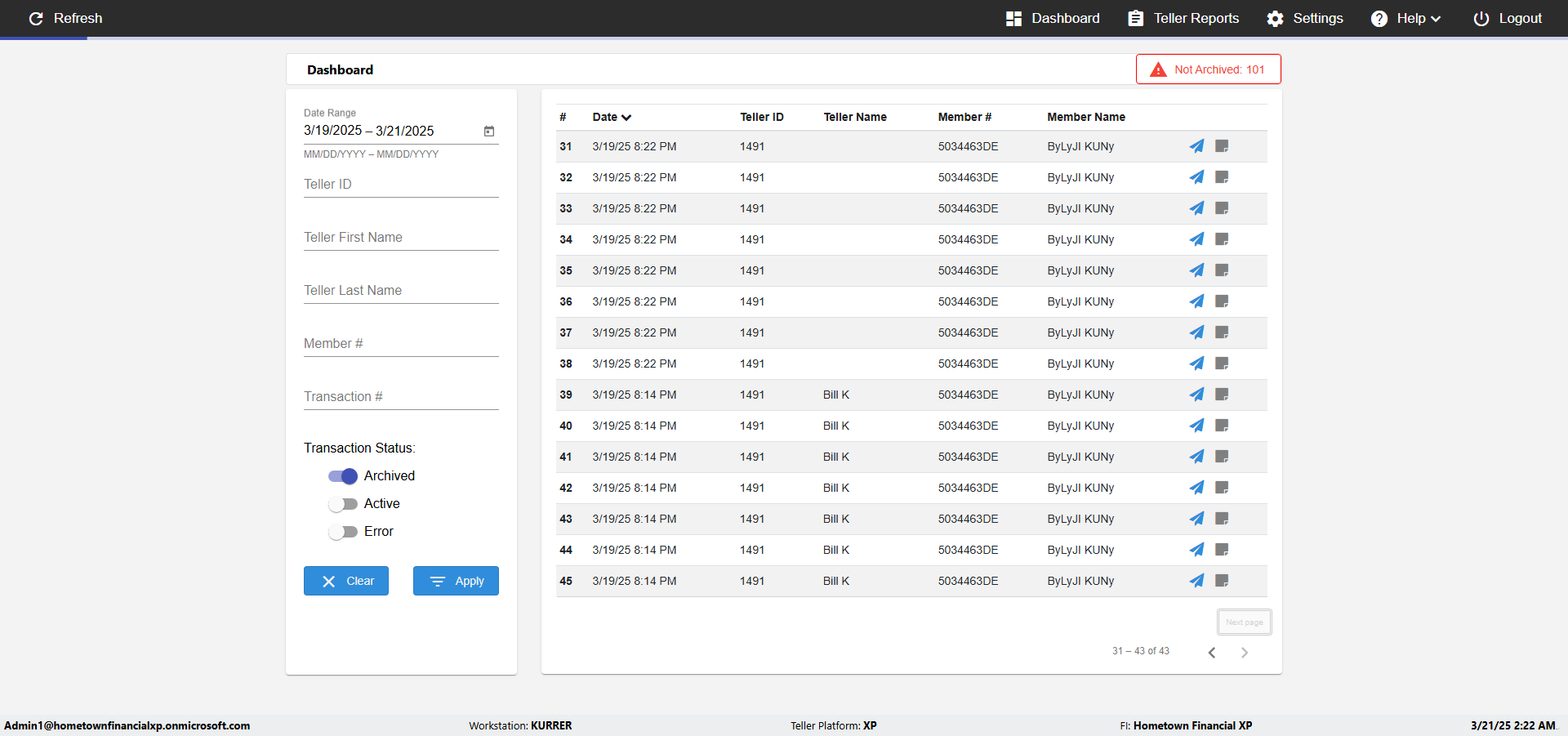Open the note icon in row 31
Image resolution: width=1568 pixels, height=736 pixels.
tap(1222, 146)
